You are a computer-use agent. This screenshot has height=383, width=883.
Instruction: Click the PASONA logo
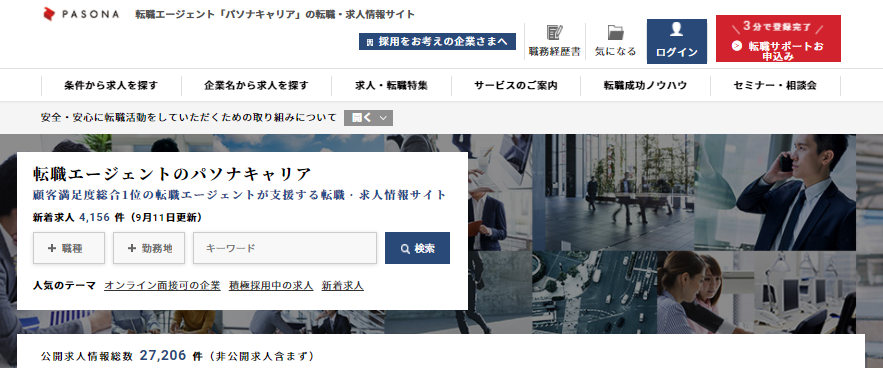(81, 15)
